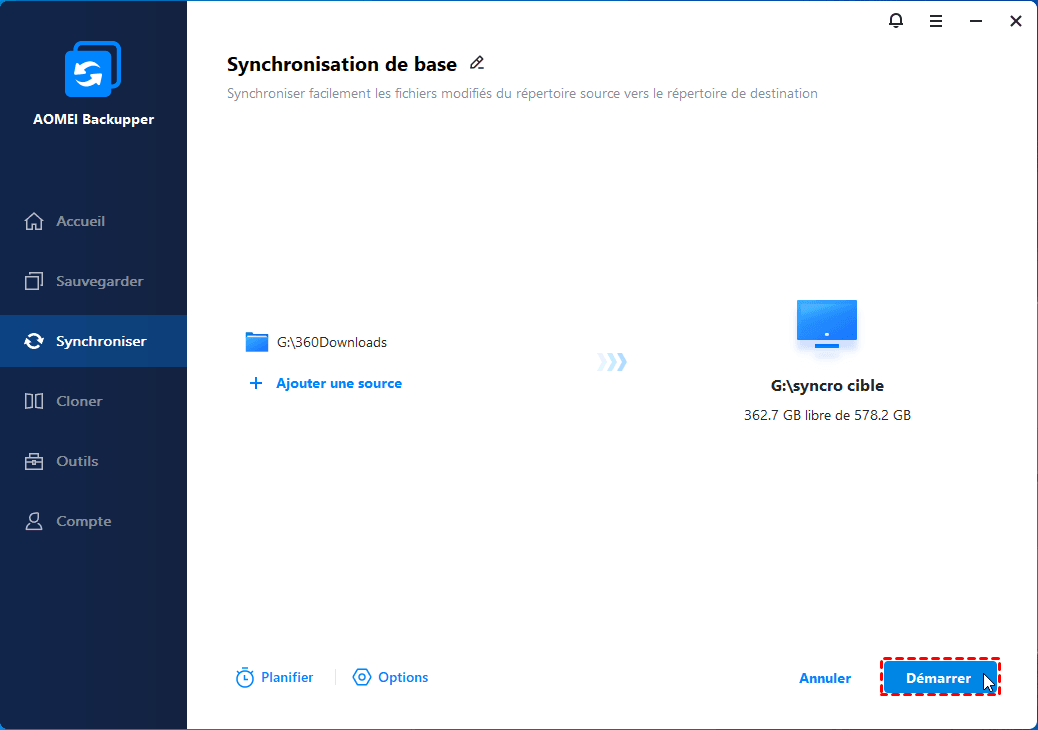Click the Sauvegarder sidebar icon
This screenshot has height=730, width=1038.
pyautogui.click(x=34, y=281)
